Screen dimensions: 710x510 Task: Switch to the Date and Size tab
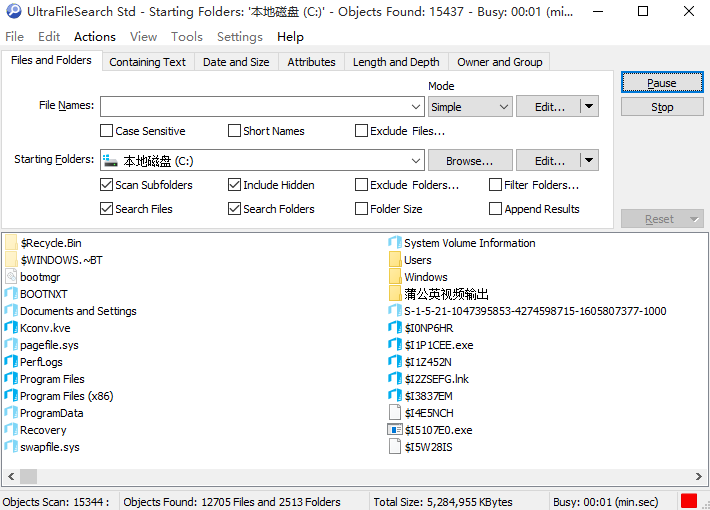point(236,62)
